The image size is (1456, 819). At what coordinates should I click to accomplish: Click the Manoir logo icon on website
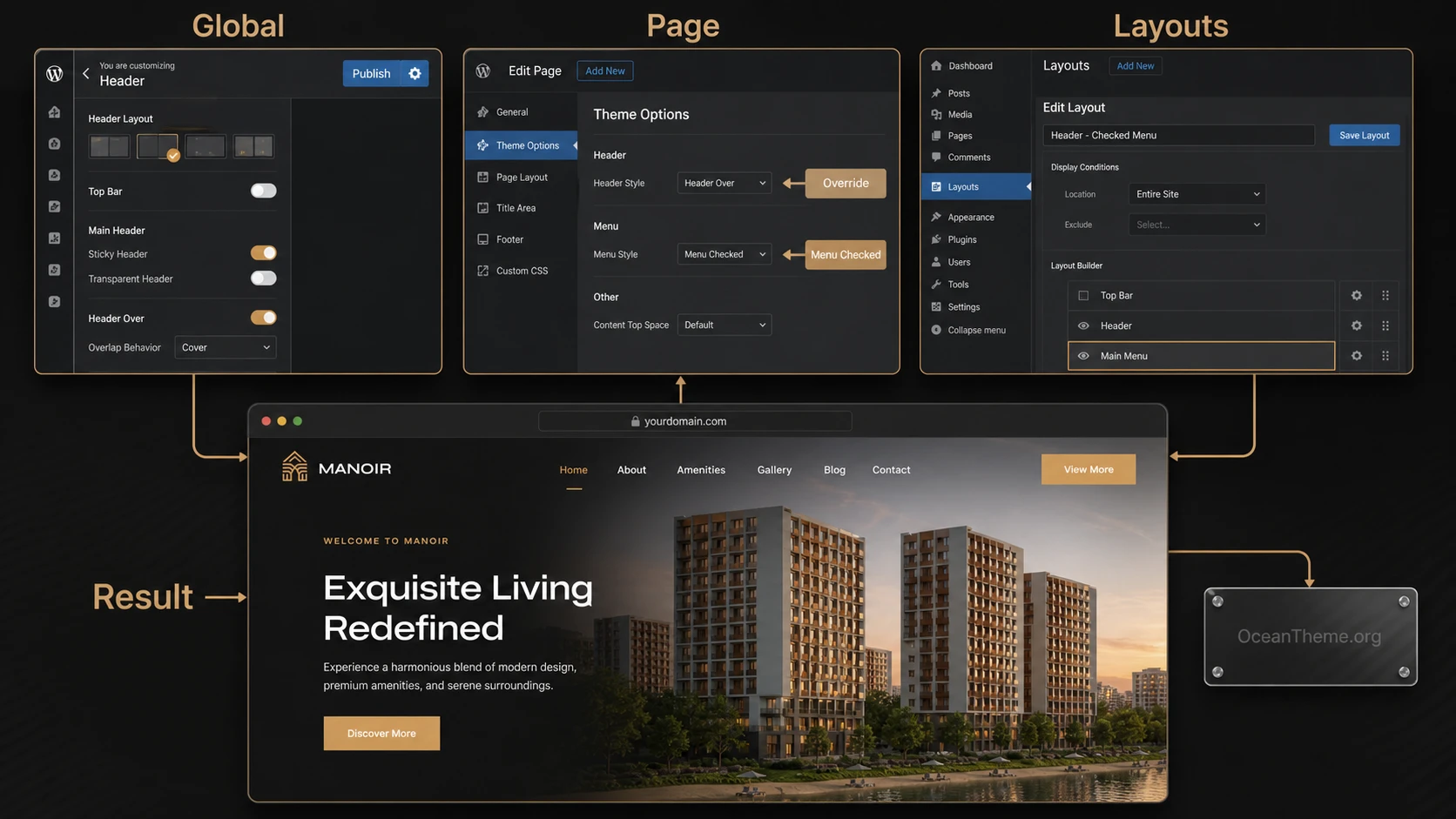294,467
